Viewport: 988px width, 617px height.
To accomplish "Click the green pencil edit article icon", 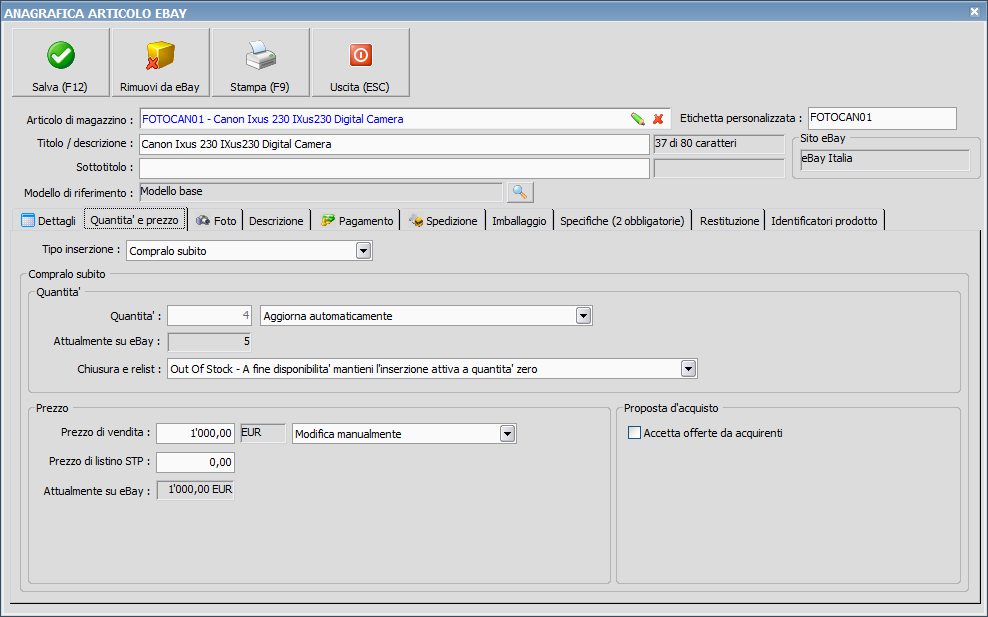I will pyautogui.click(x=638, y=119).
